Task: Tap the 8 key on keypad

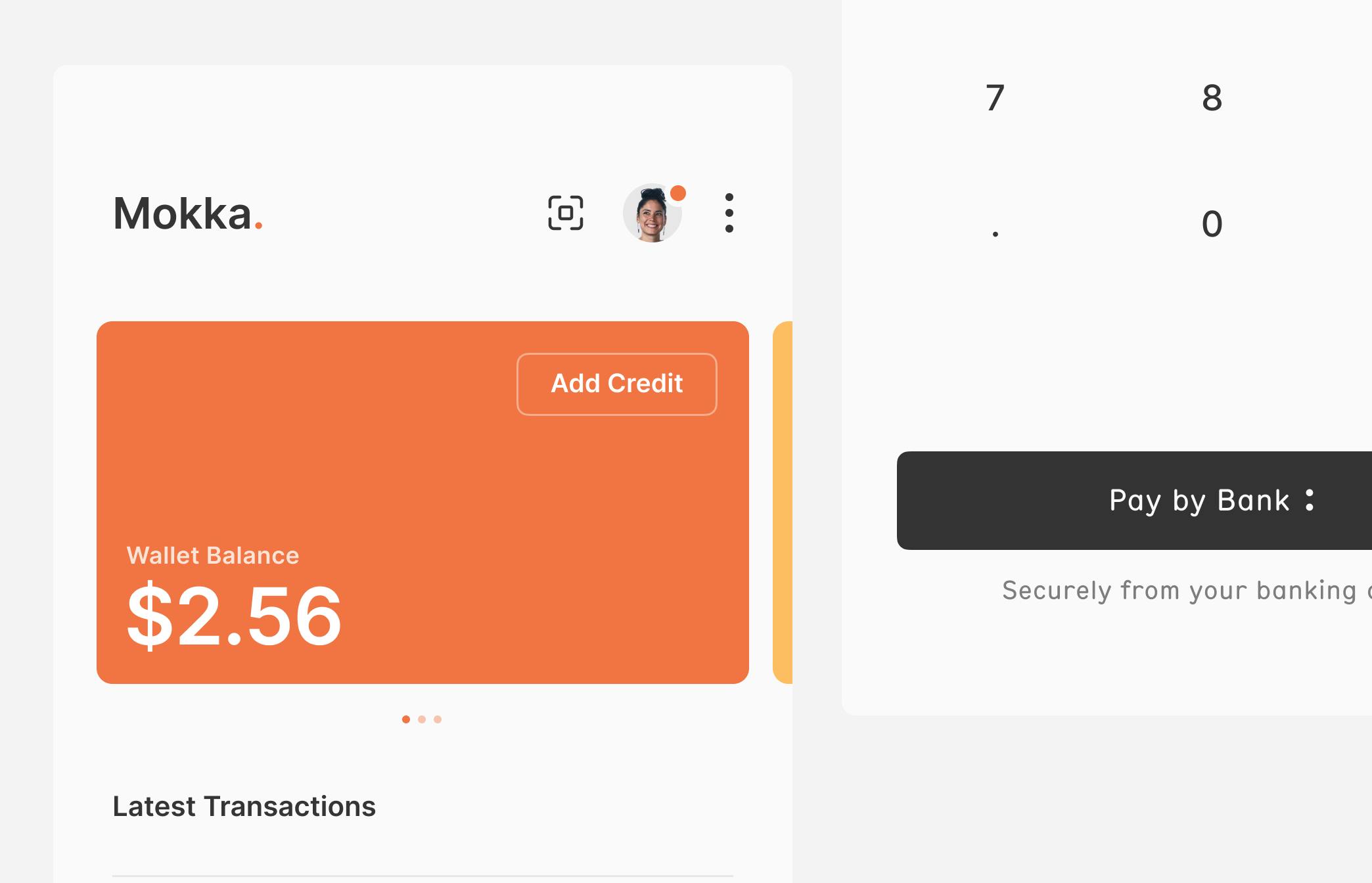Action: point(1212,98)
